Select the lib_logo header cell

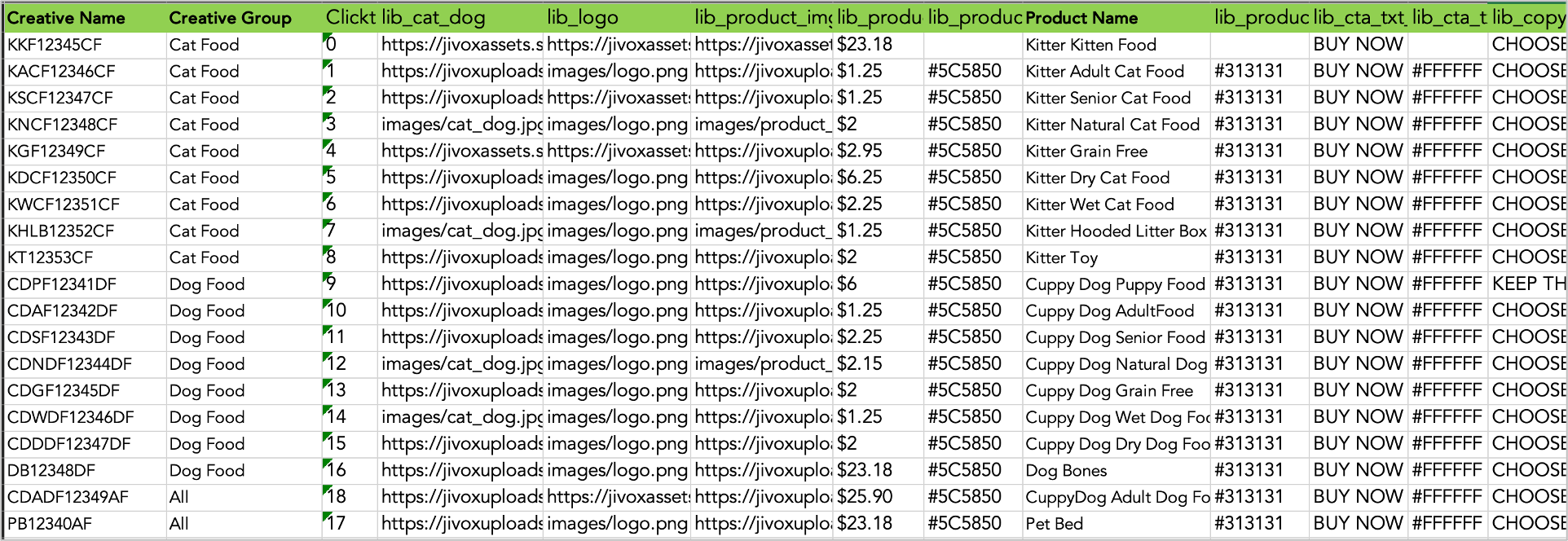tap(618, 18)
